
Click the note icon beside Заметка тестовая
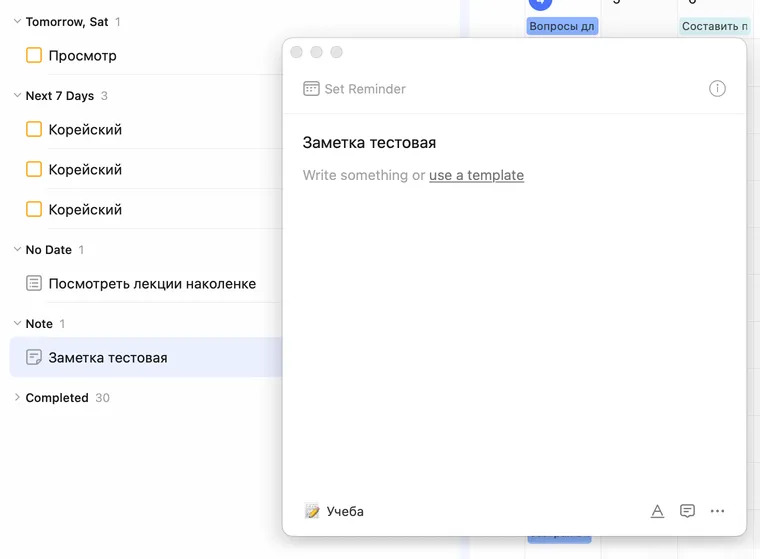coord(34,357)
